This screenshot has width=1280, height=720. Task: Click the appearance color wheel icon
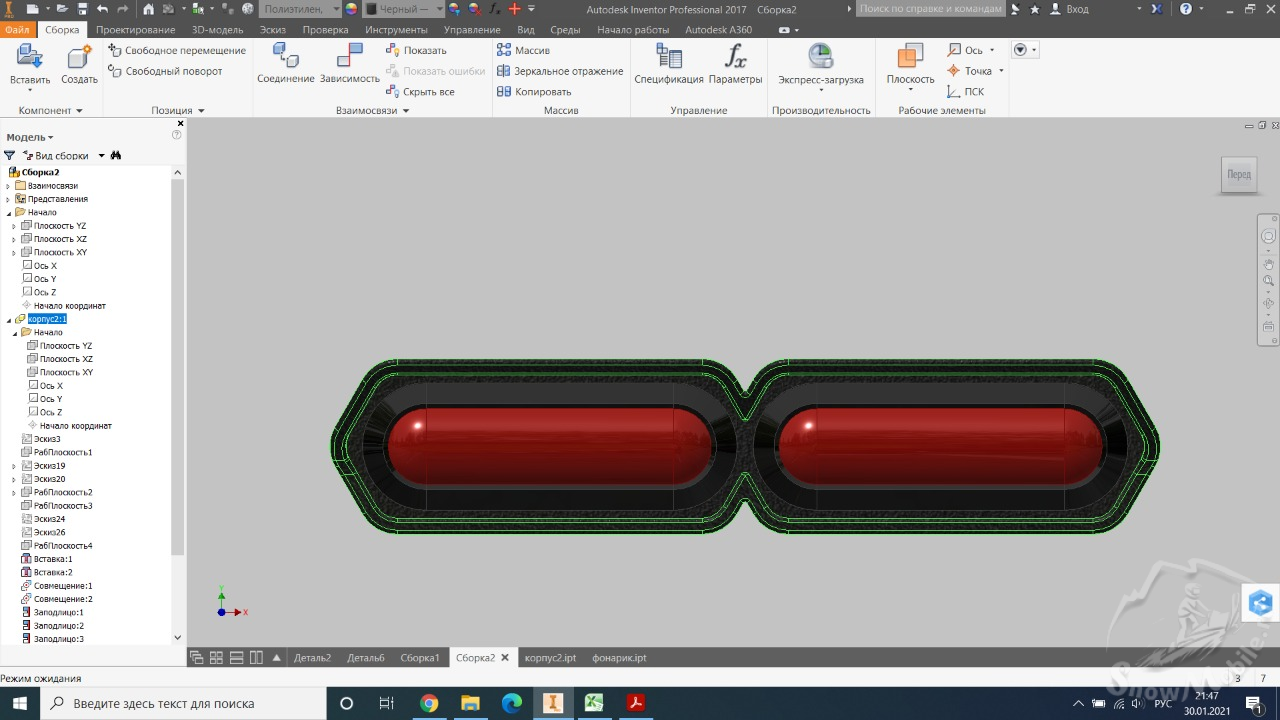[x=350, y=9]
